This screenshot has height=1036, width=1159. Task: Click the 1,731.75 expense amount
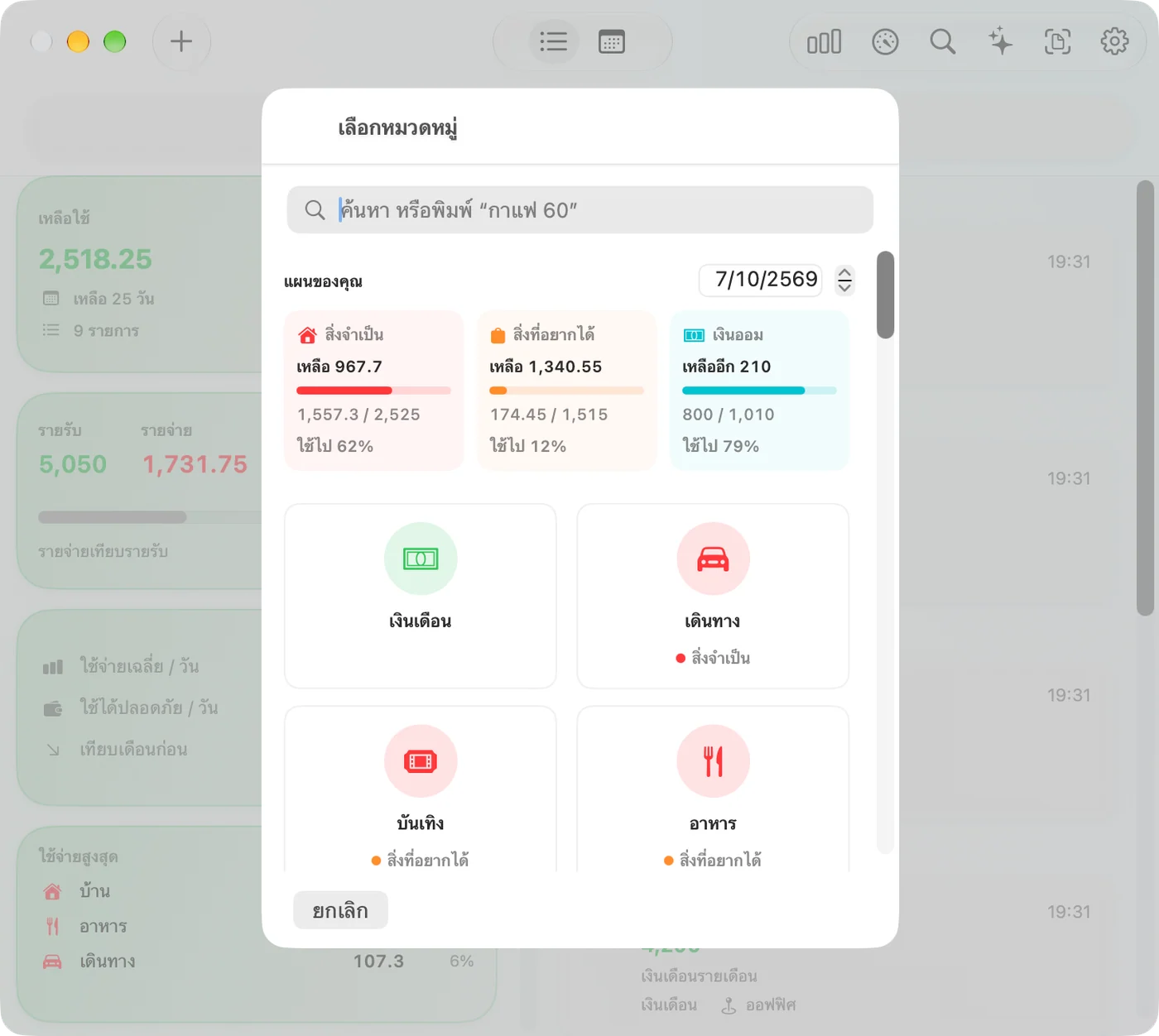pos(195,464)
